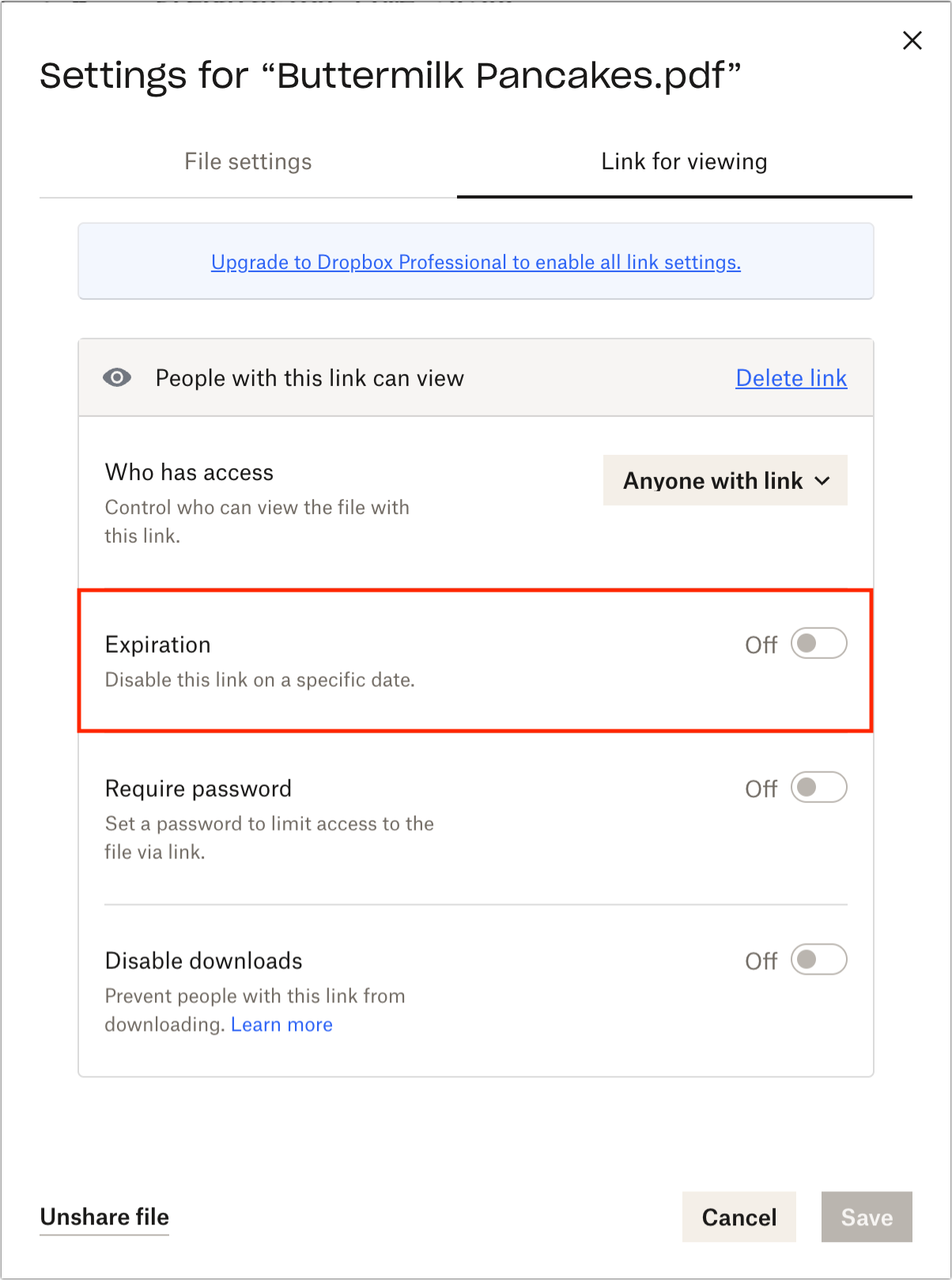Screen dimensions: 952x1280
Task: Close the settings dialog with X icon
Action: [x=912, y=40]
